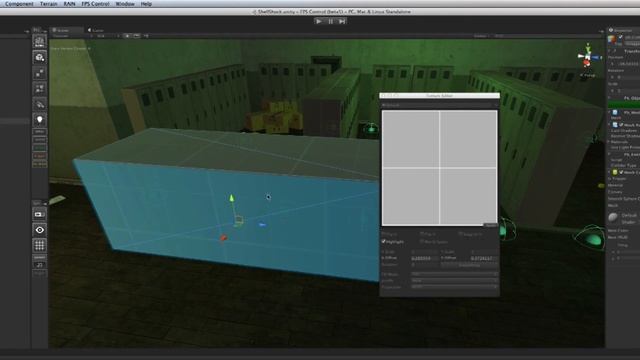
Task: Click the camera-shaped icon in lower left toolbar
Action: coord(40,214)
